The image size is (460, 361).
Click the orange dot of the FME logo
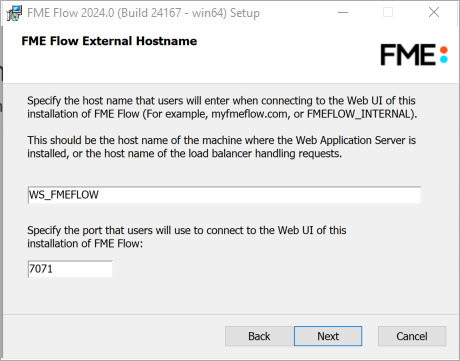[444, 50]
